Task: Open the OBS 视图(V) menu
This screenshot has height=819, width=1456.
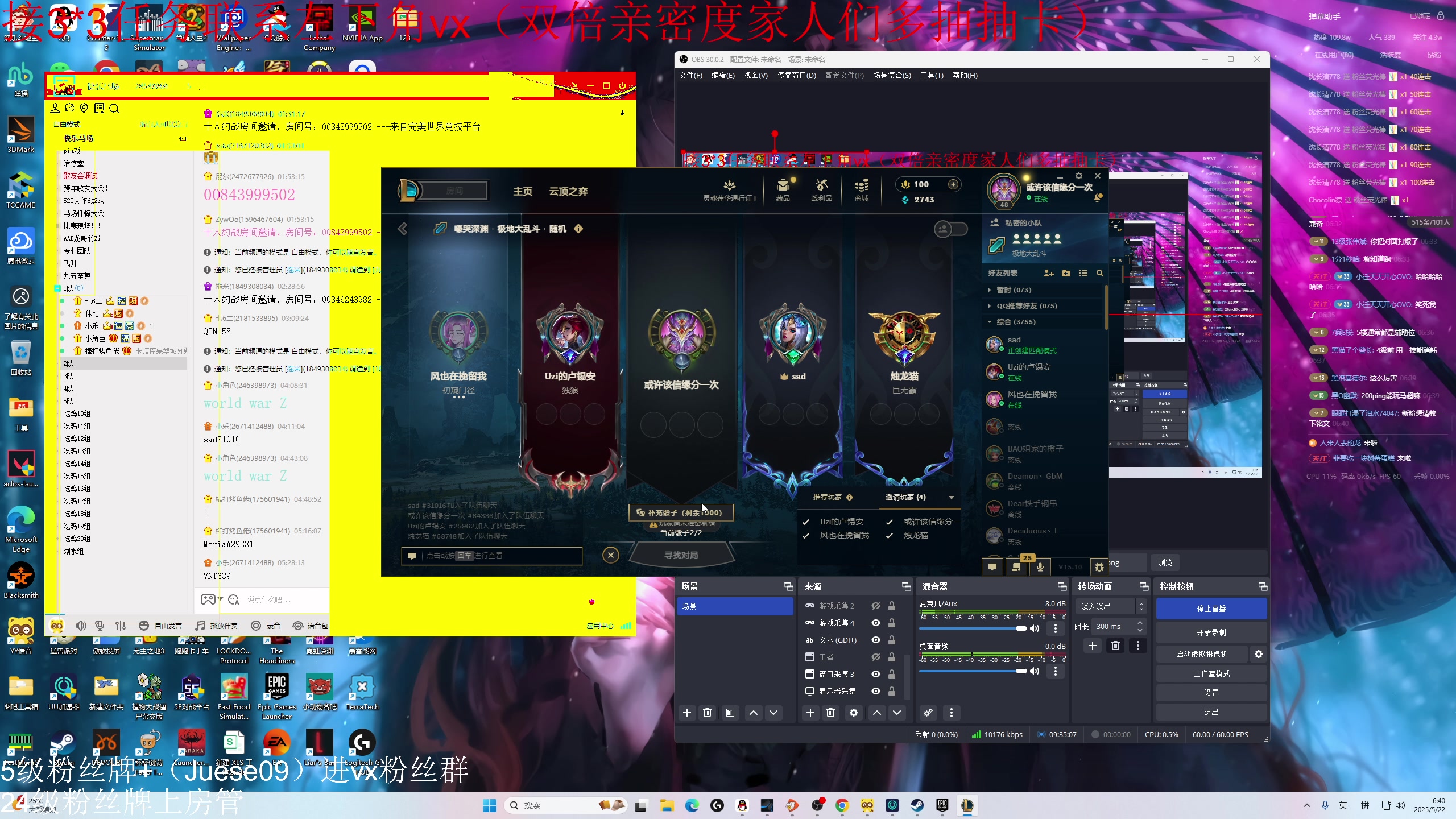Action: 756,76
